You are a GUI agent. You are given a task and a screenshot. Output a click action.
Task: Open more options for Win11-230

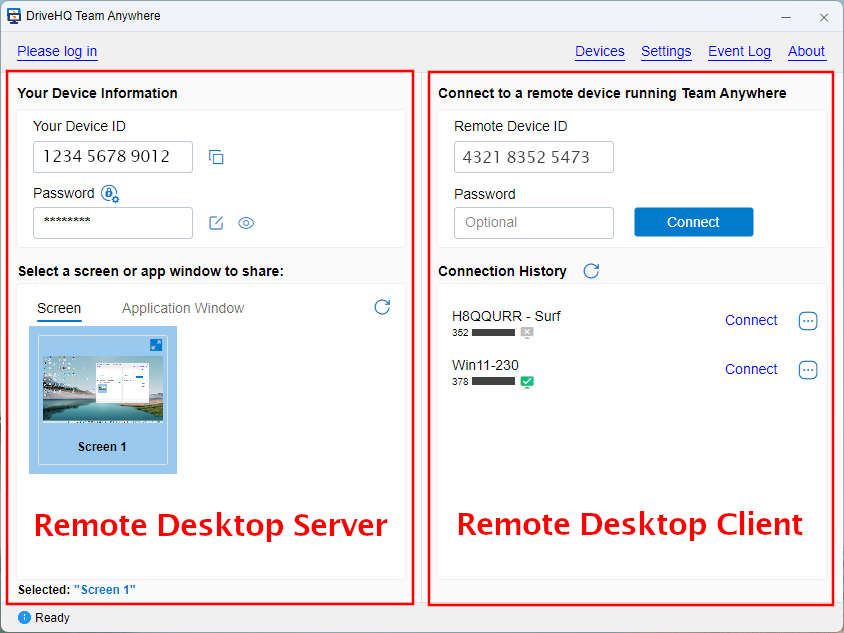(808, 370)
